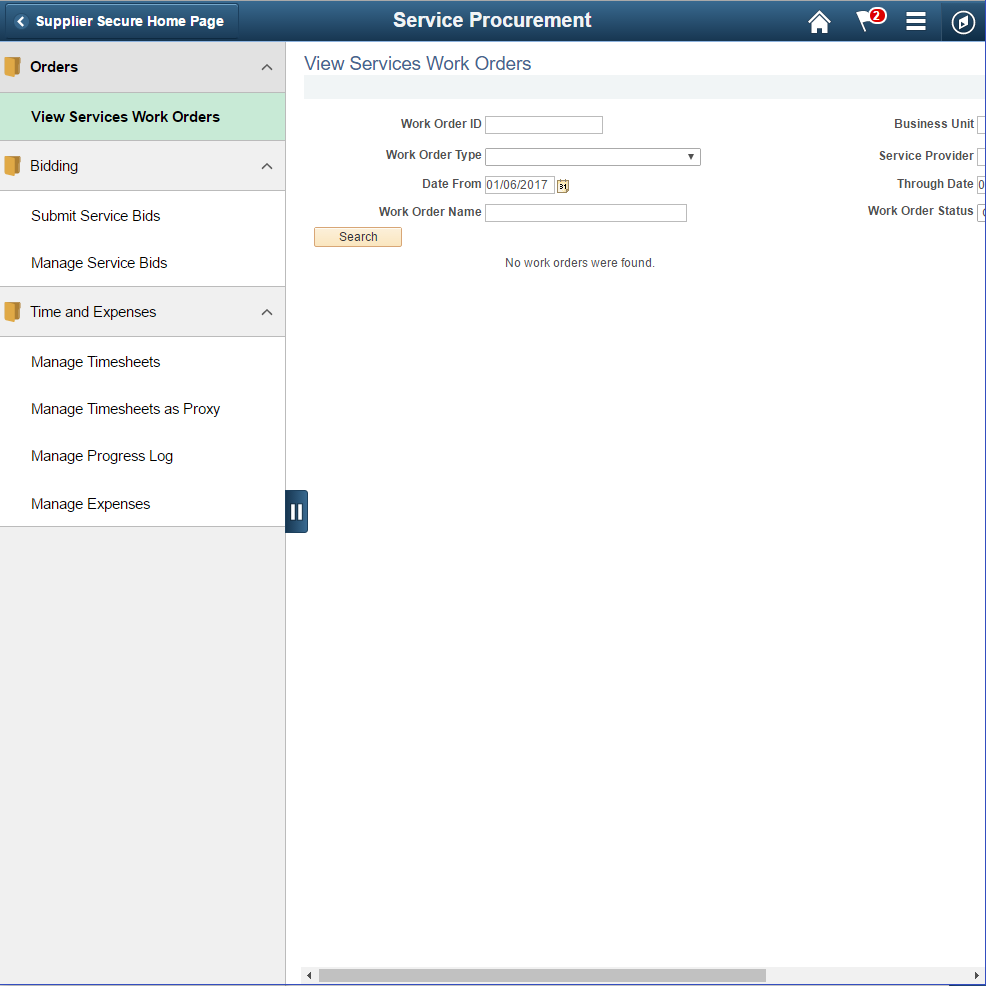Click the Date From field

click(x=519, y=185)
